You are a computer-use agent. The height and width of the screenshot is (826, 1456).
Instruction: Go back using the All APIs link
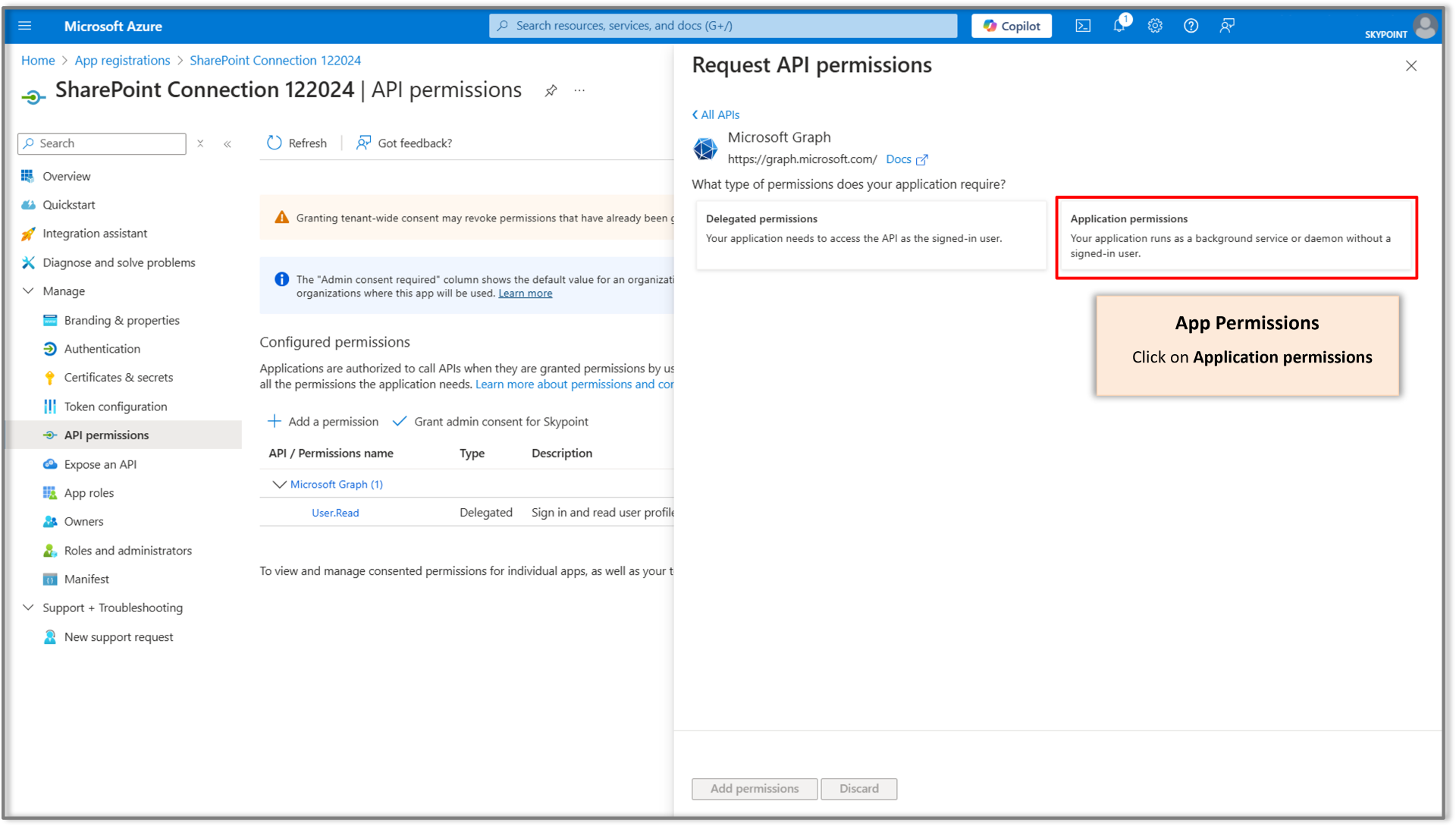715,115
